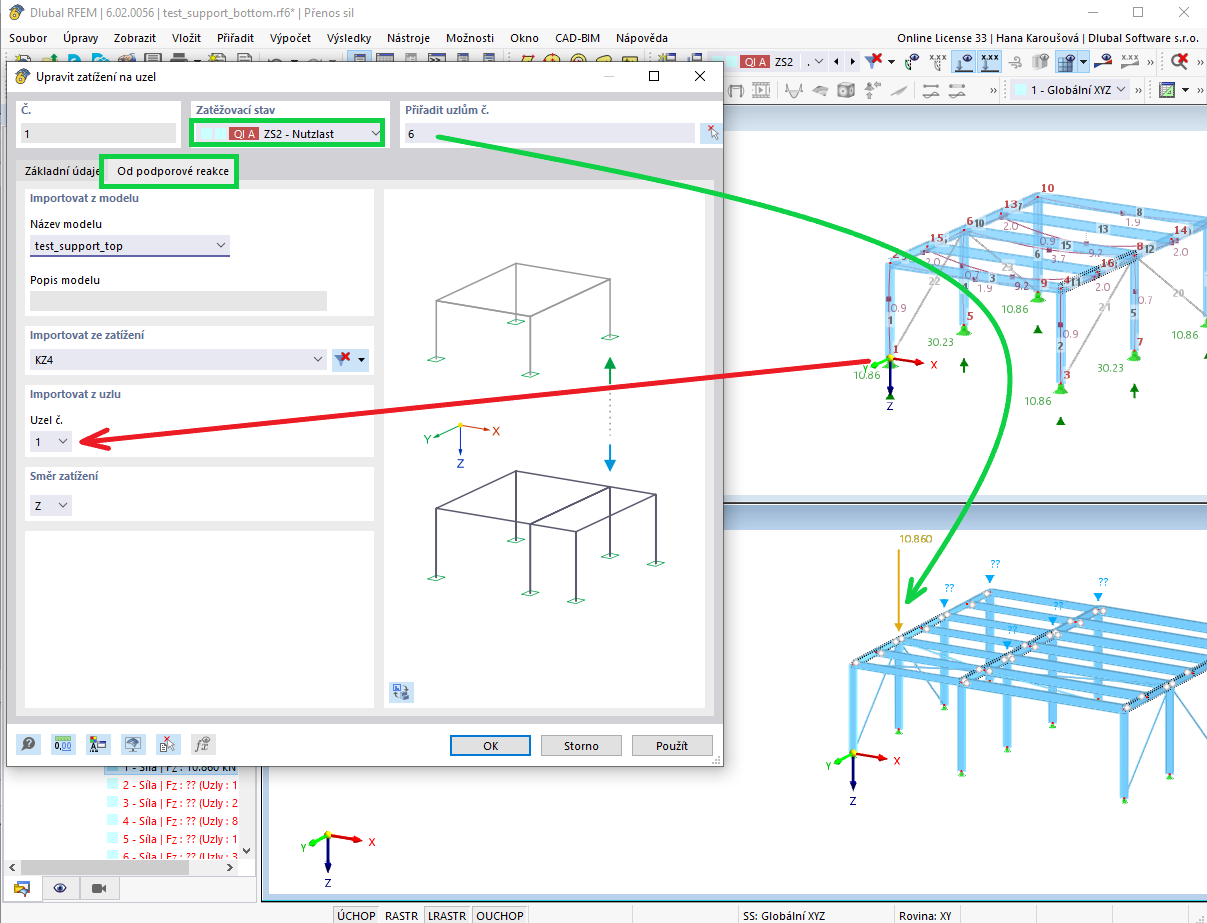Confirm the dialog with OK

tap(490, 746)
